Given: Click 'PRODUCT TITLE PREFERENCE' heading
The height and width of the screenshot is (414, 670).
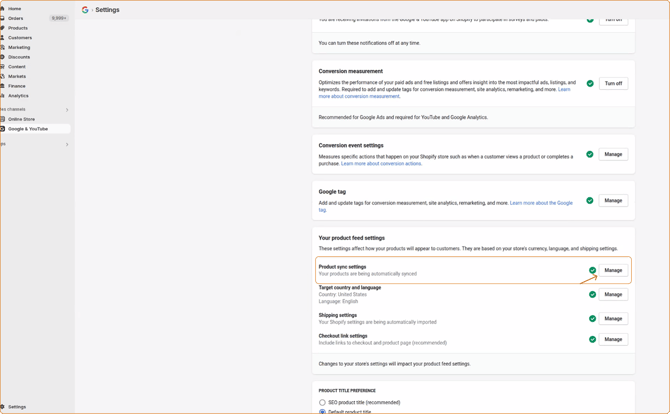Looking at the screenshot, I should (347, 391).
